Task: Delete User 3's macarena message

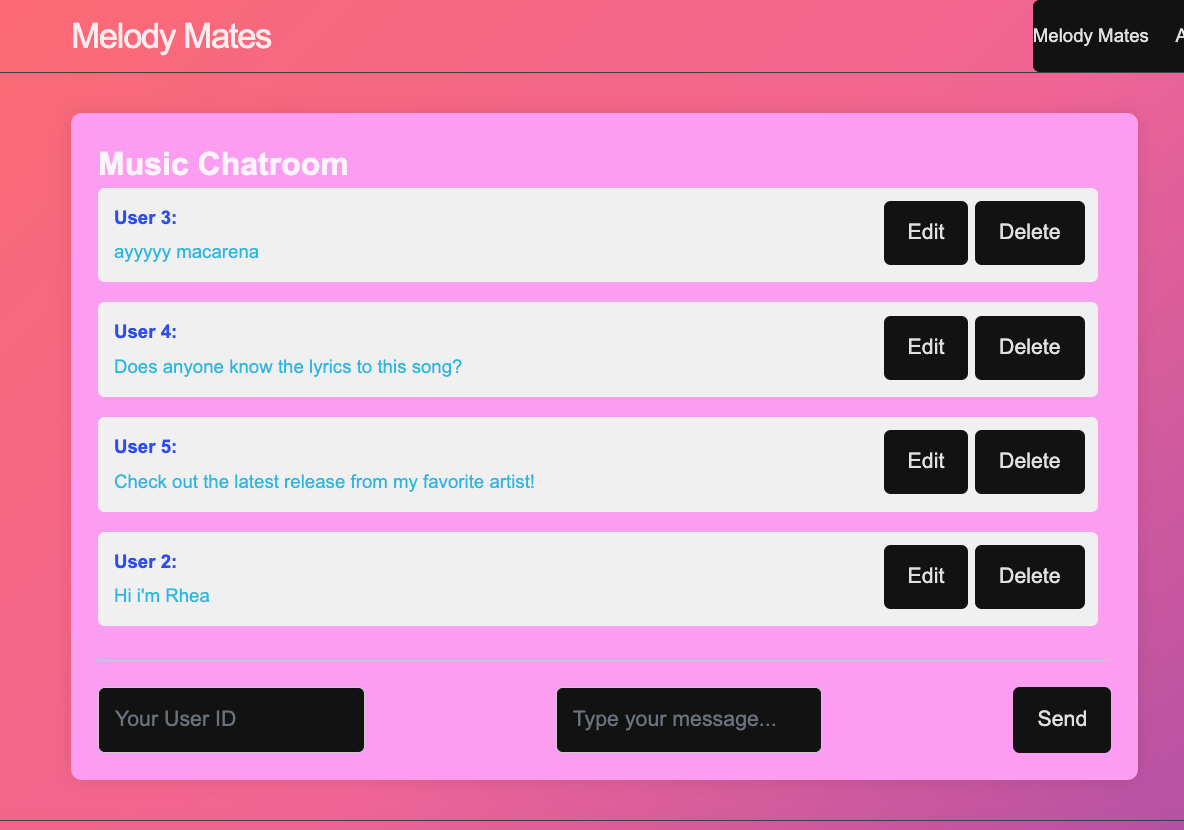Action: coord(1030,233)
